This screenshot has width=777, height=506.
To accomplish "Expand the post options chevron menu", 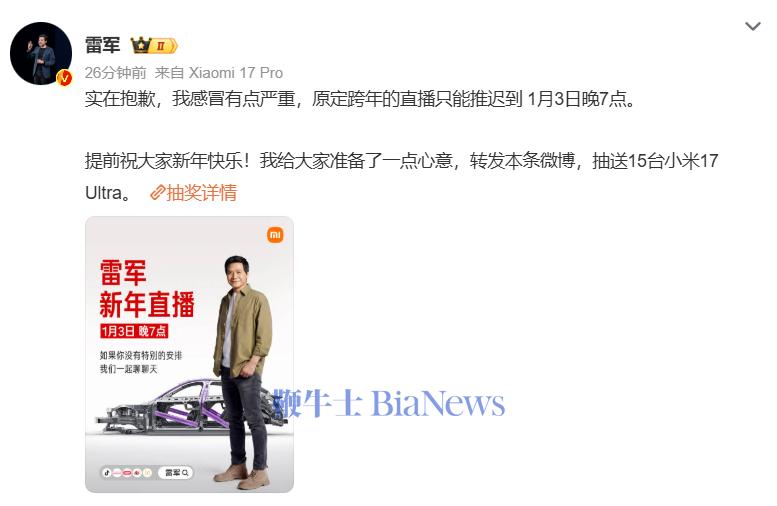I will tap(753, 26).
